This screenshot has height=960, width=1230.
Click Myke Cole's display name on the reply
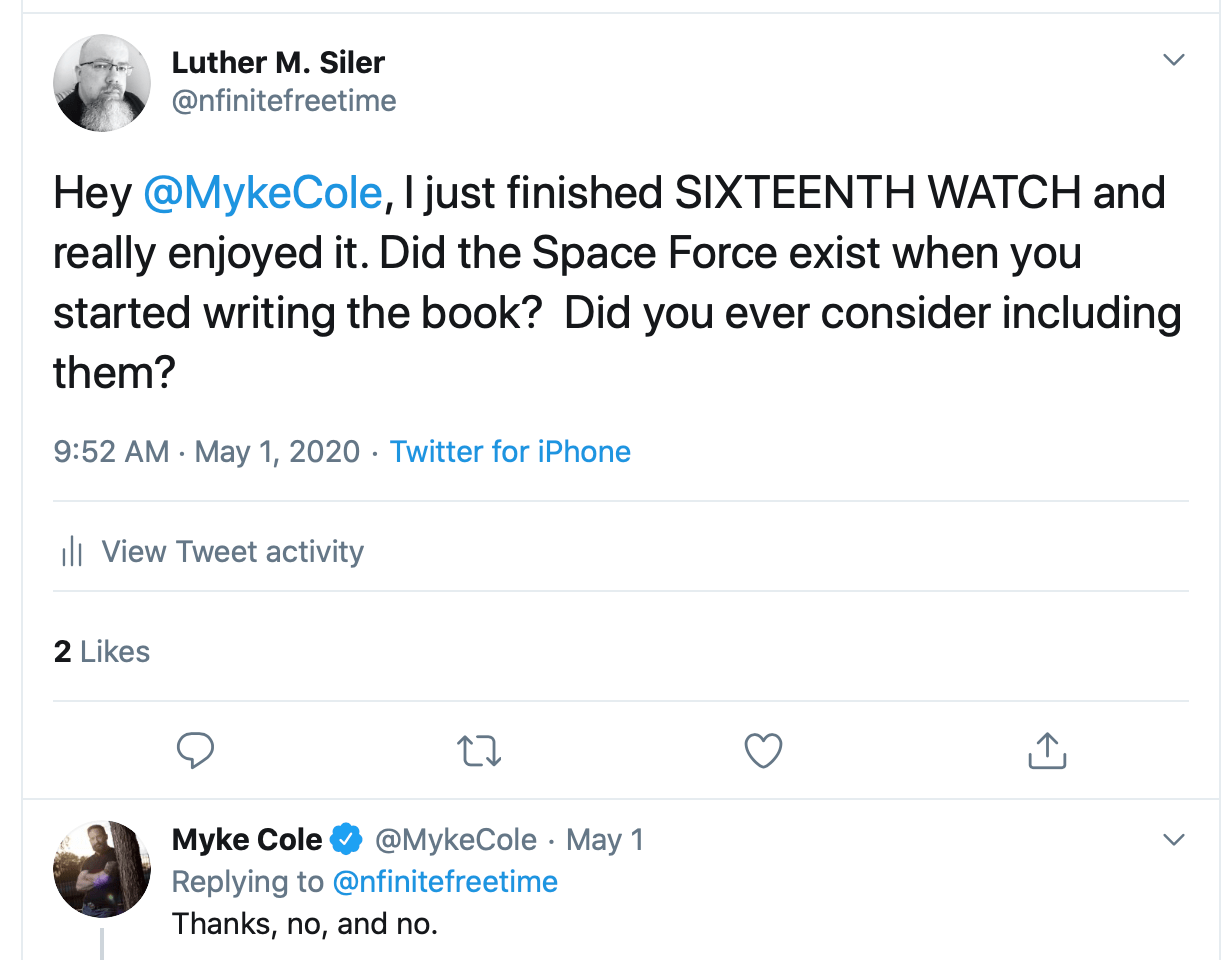click(x=247, y=840)
